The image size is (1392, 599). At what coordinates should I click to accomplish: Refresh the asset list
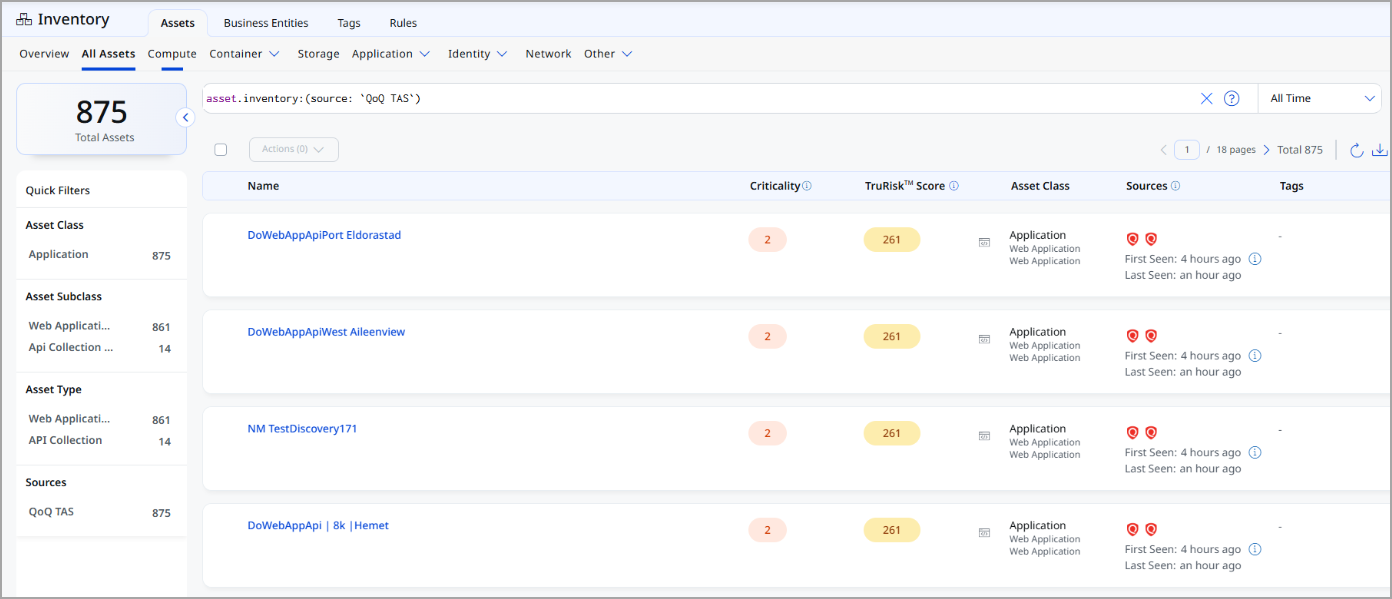[x=1356, y=150]
